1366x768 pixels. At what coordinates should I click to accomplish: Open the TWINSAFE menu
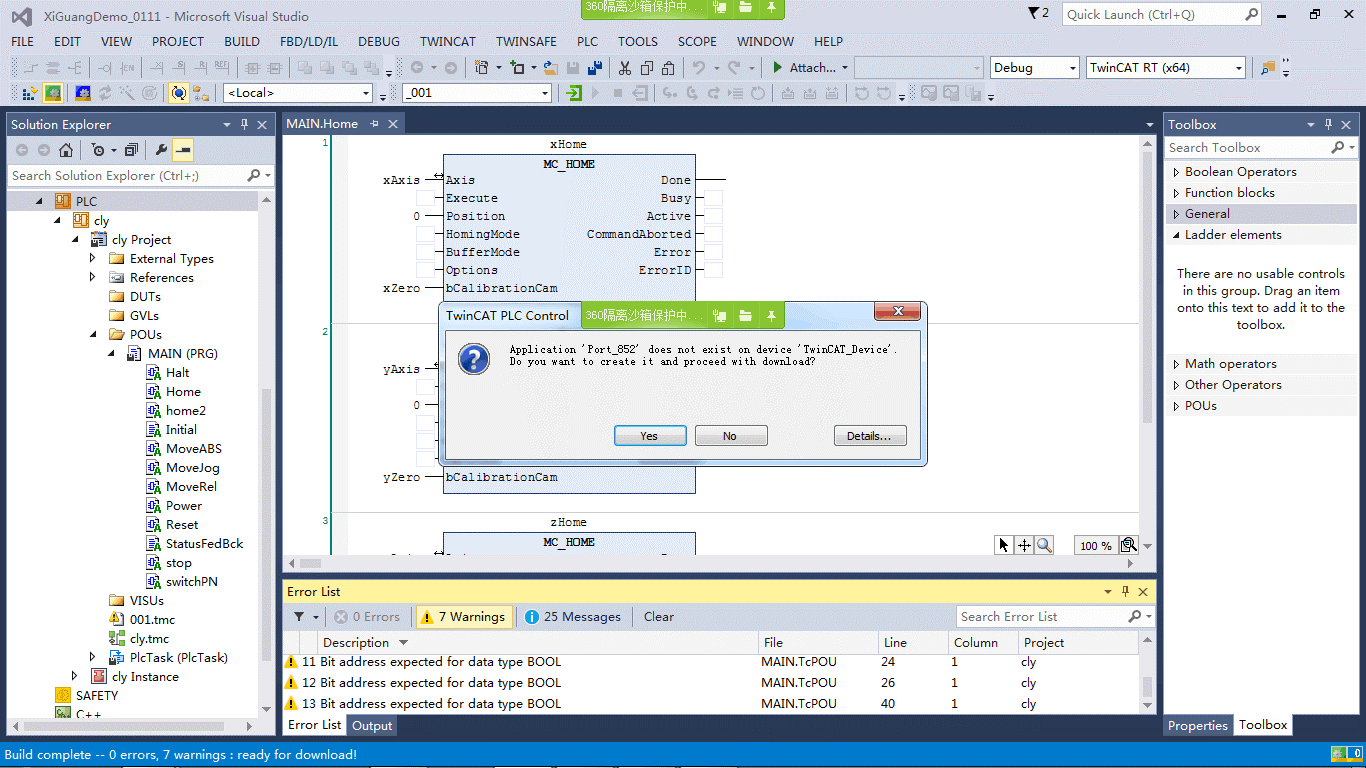(x=526, y=42)
